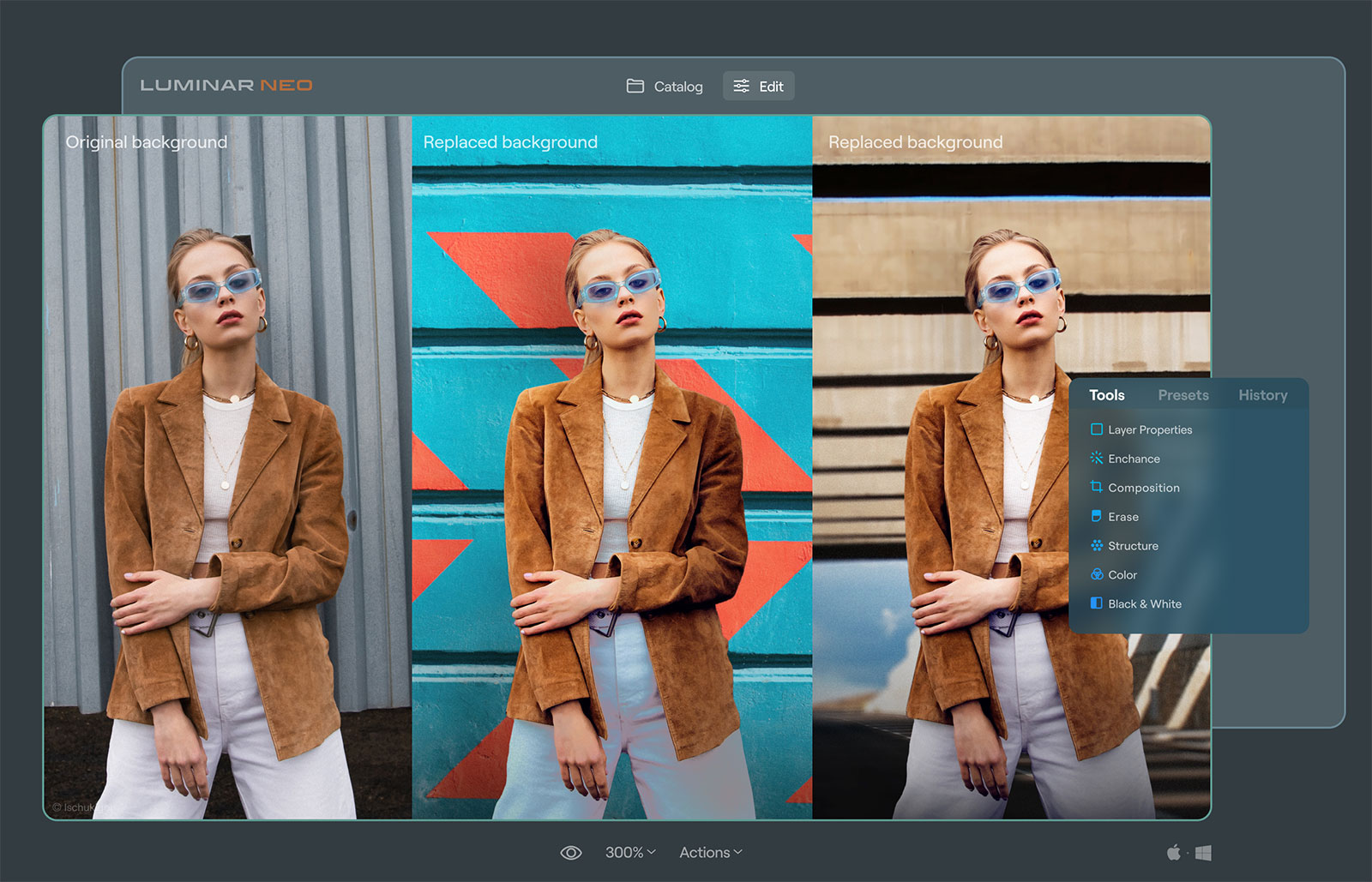Select the Tools tab
Screen dimensions: 1372x882
click(1106, 395)
